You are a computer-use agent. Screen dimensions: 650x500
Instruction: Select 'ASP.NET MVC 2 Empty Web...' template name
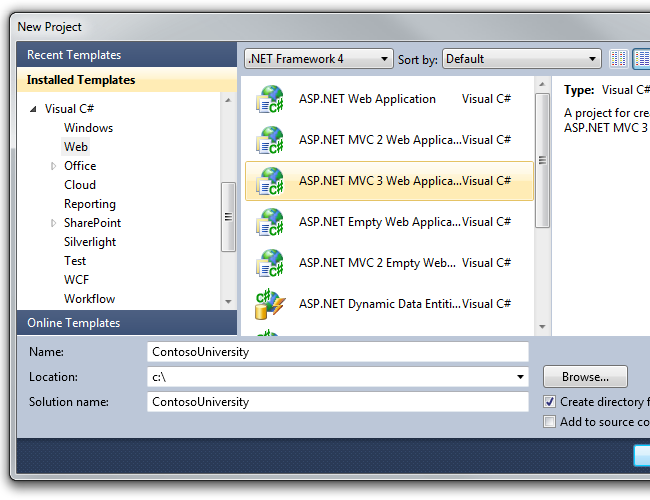tap(377, 263)
